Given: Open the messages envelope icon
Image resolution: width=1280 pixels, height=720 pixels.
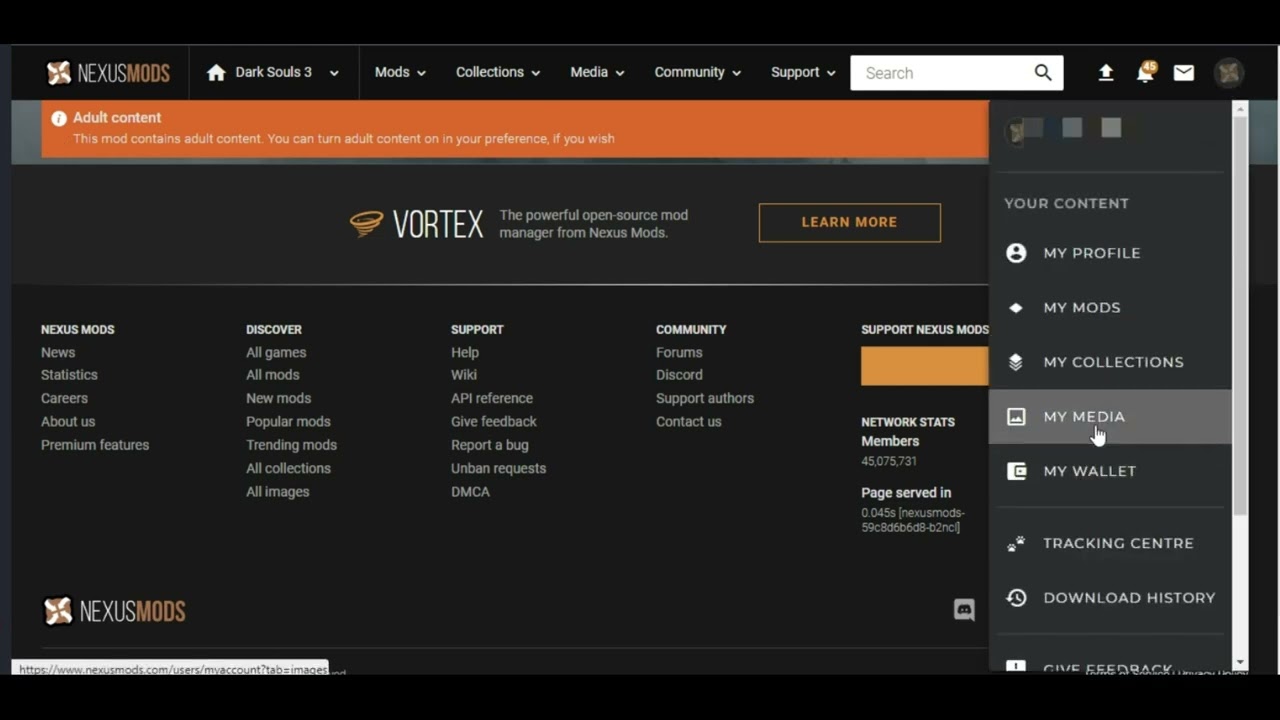Looking at the screenshot, I should (1184, 73).
